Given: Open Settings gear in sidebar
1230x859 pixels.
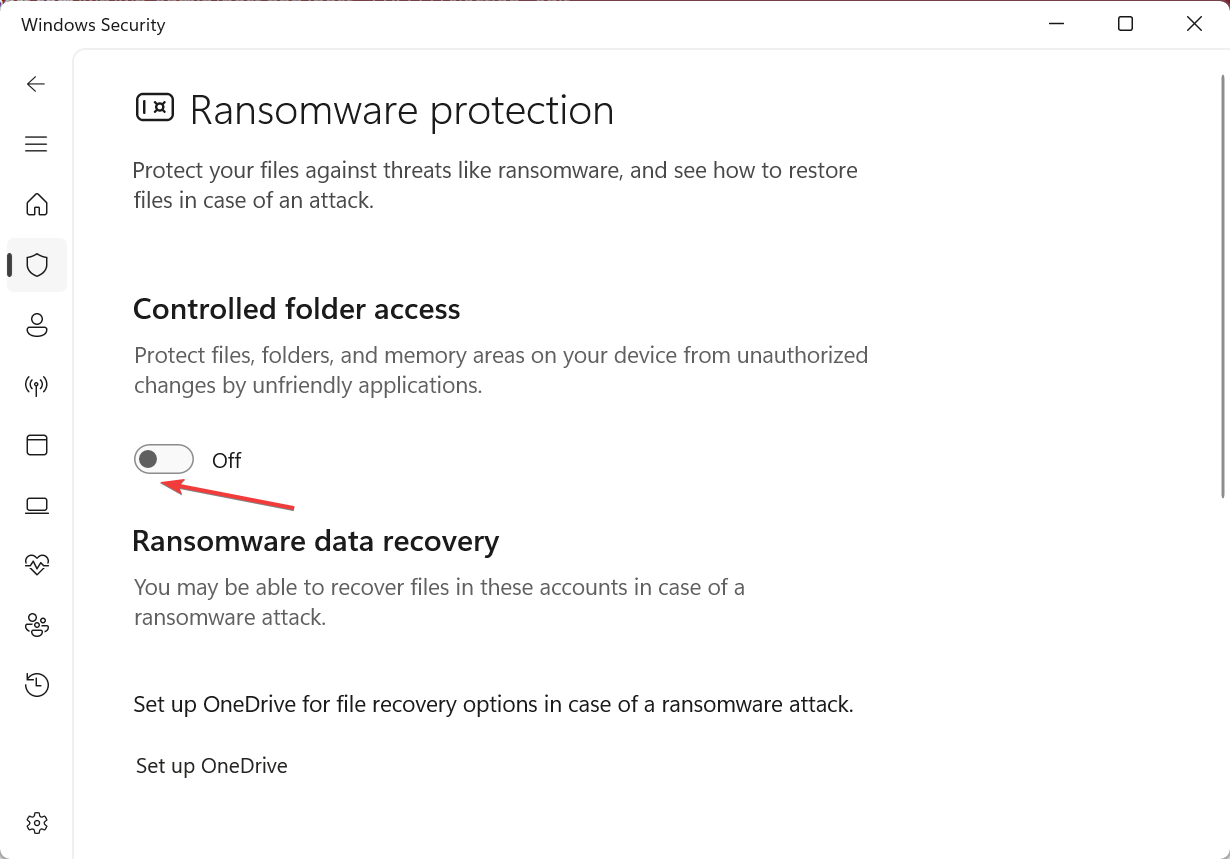Looking at the screenshot, I should [x=37, y=823].
